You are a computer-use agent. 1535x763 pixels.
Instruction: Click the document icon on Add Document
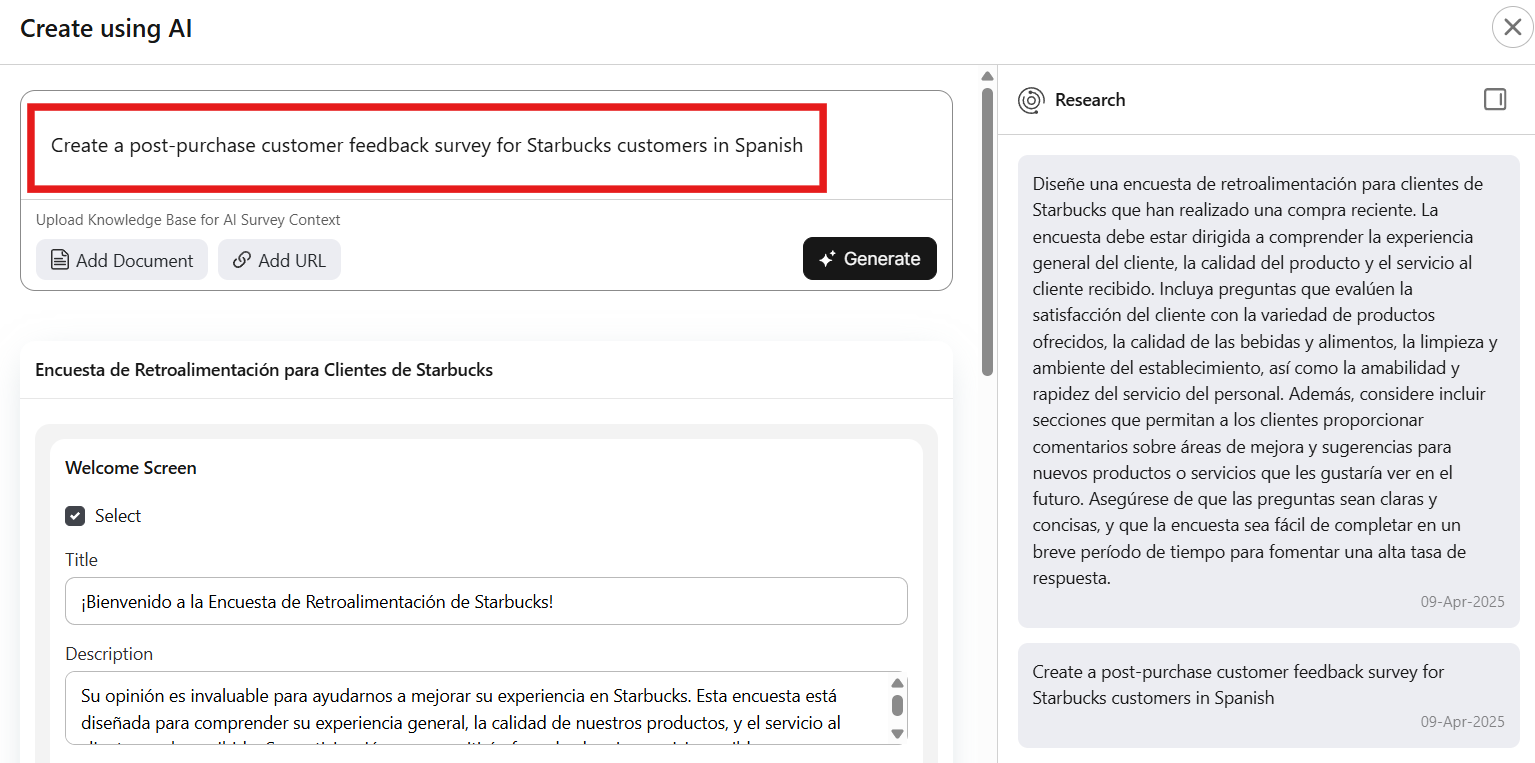tap(61, 259)
